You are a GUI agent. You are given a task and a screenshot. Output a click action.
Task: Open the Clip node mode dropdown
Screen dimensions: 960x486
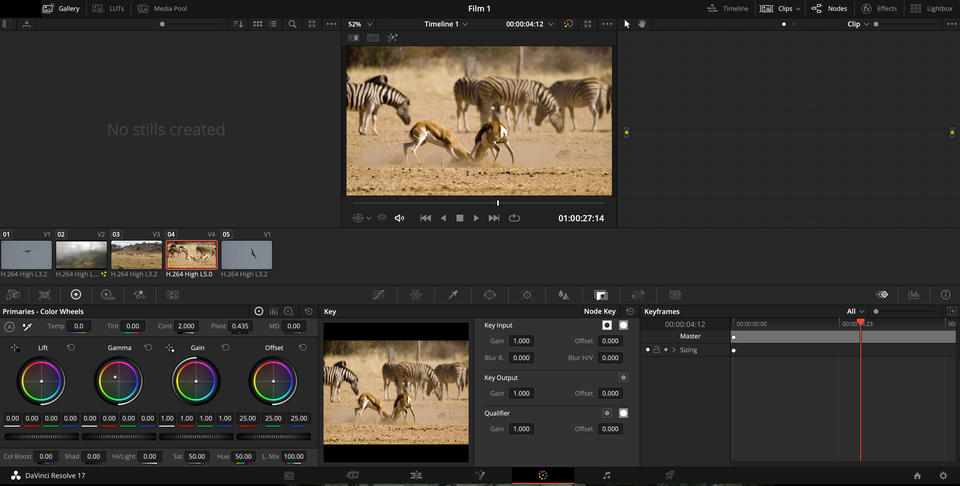[x=858, y=24]
